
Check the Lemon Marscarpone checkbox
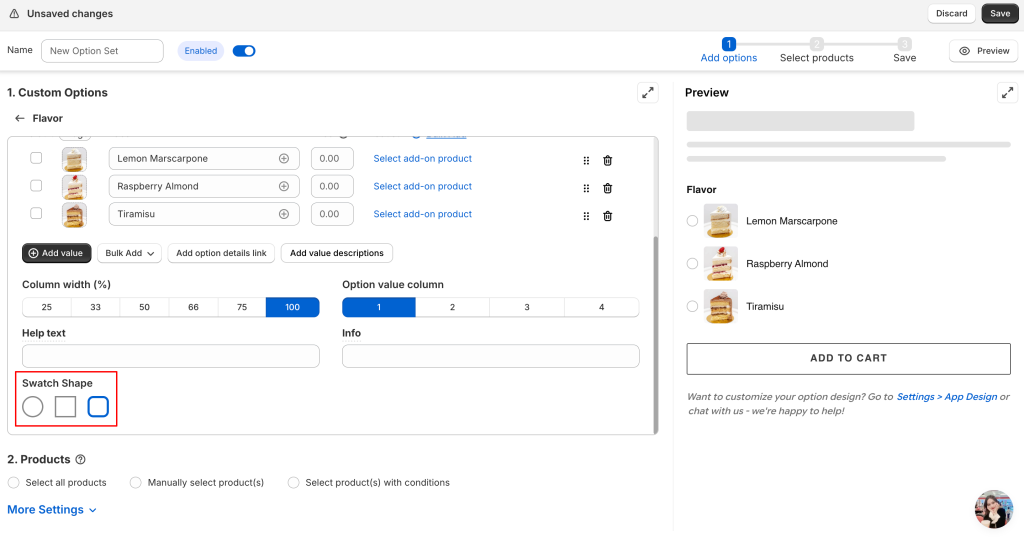(36, 159)
